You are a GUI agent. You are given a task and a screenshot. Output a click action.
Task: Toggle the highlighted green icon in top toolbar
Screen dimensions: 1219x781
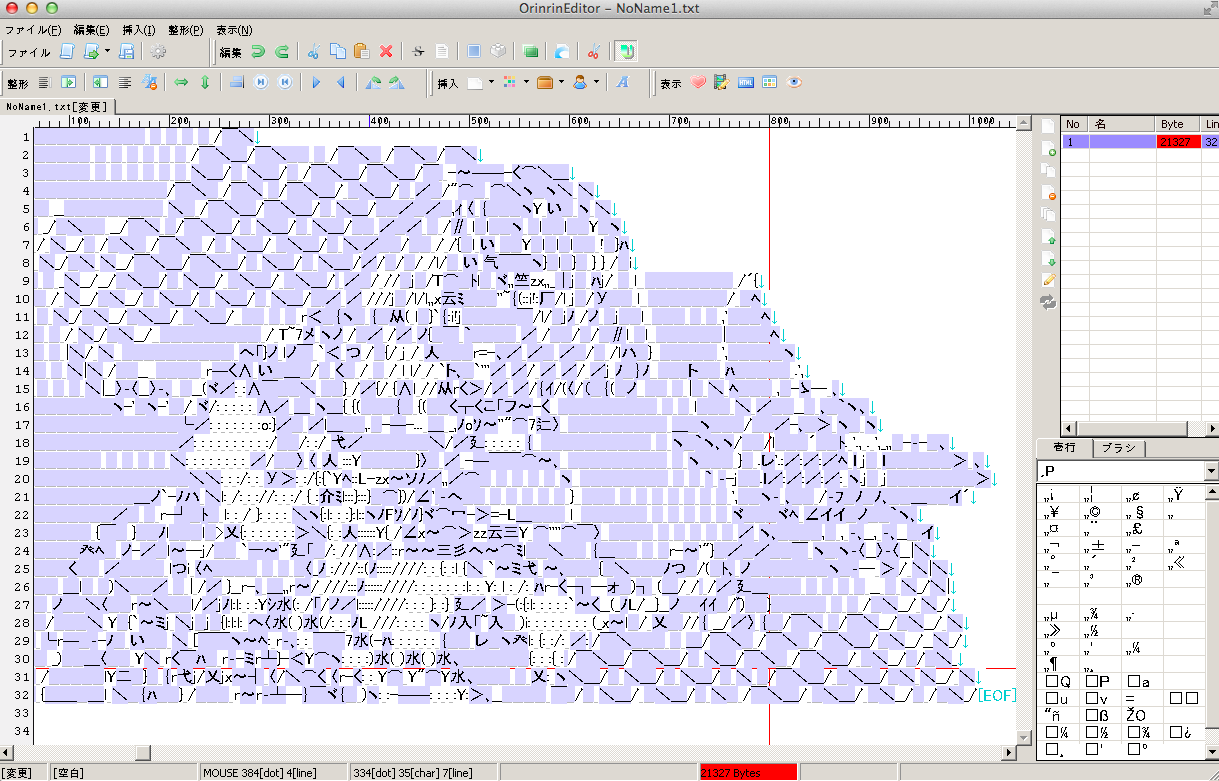pyautogui.click(x=626, y=51)
